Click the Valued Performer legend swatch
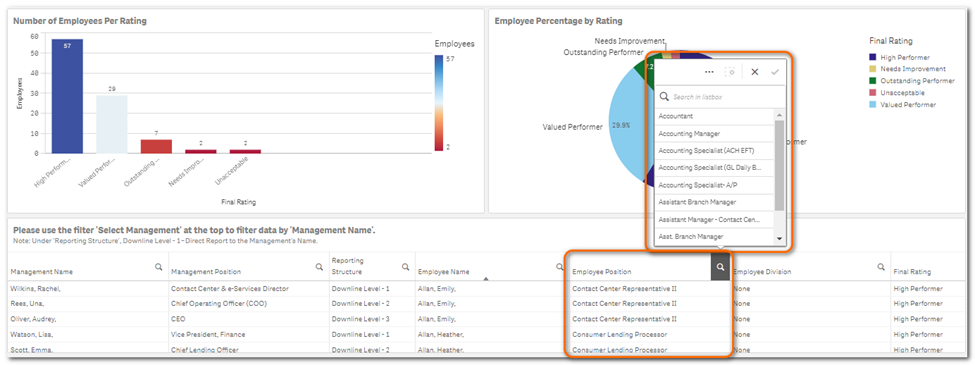This screenshot has width=975, height=365. click(872, 104)
